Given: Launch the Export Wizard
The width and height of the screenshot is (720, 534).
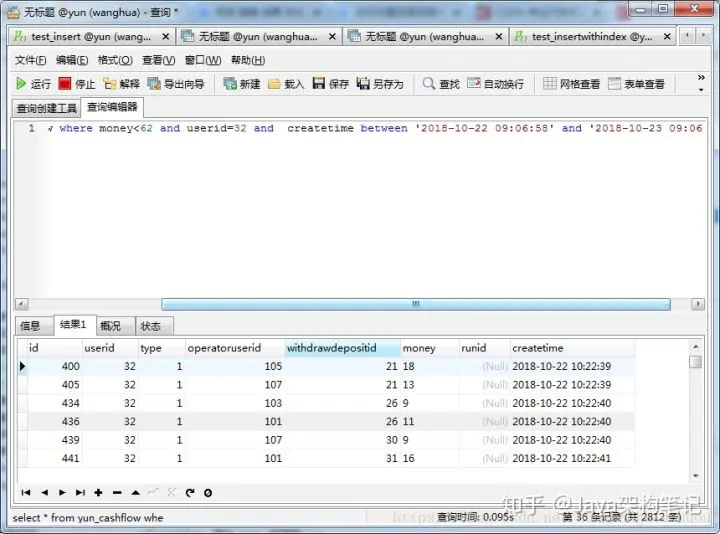Looking at the screenshot, I should [176, 84].
